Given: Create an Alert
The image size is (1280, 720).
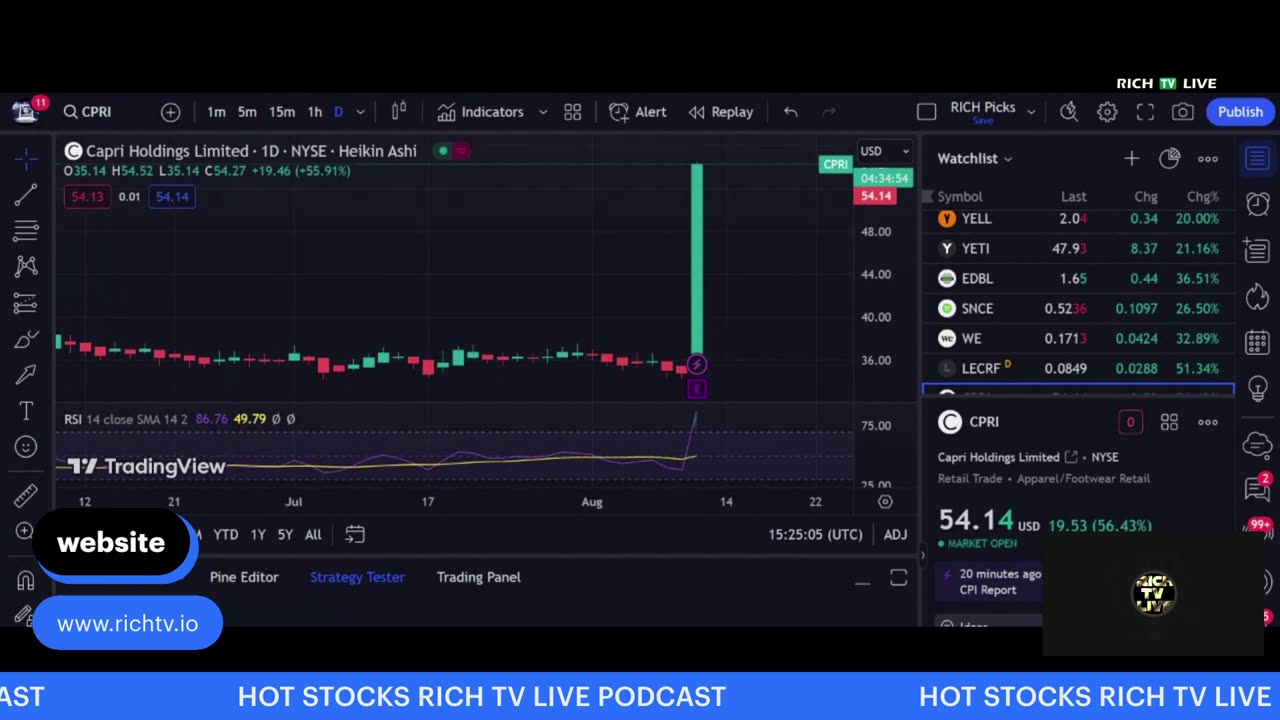Looking at the screenshot, I should 638,112.
